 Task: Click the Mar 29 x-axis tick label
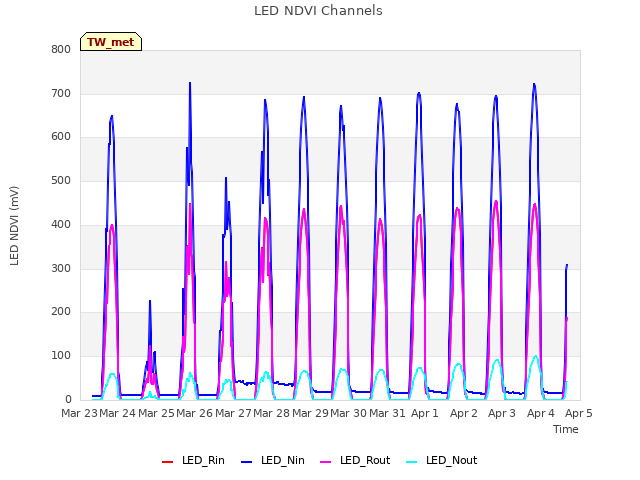click(310, 413)
